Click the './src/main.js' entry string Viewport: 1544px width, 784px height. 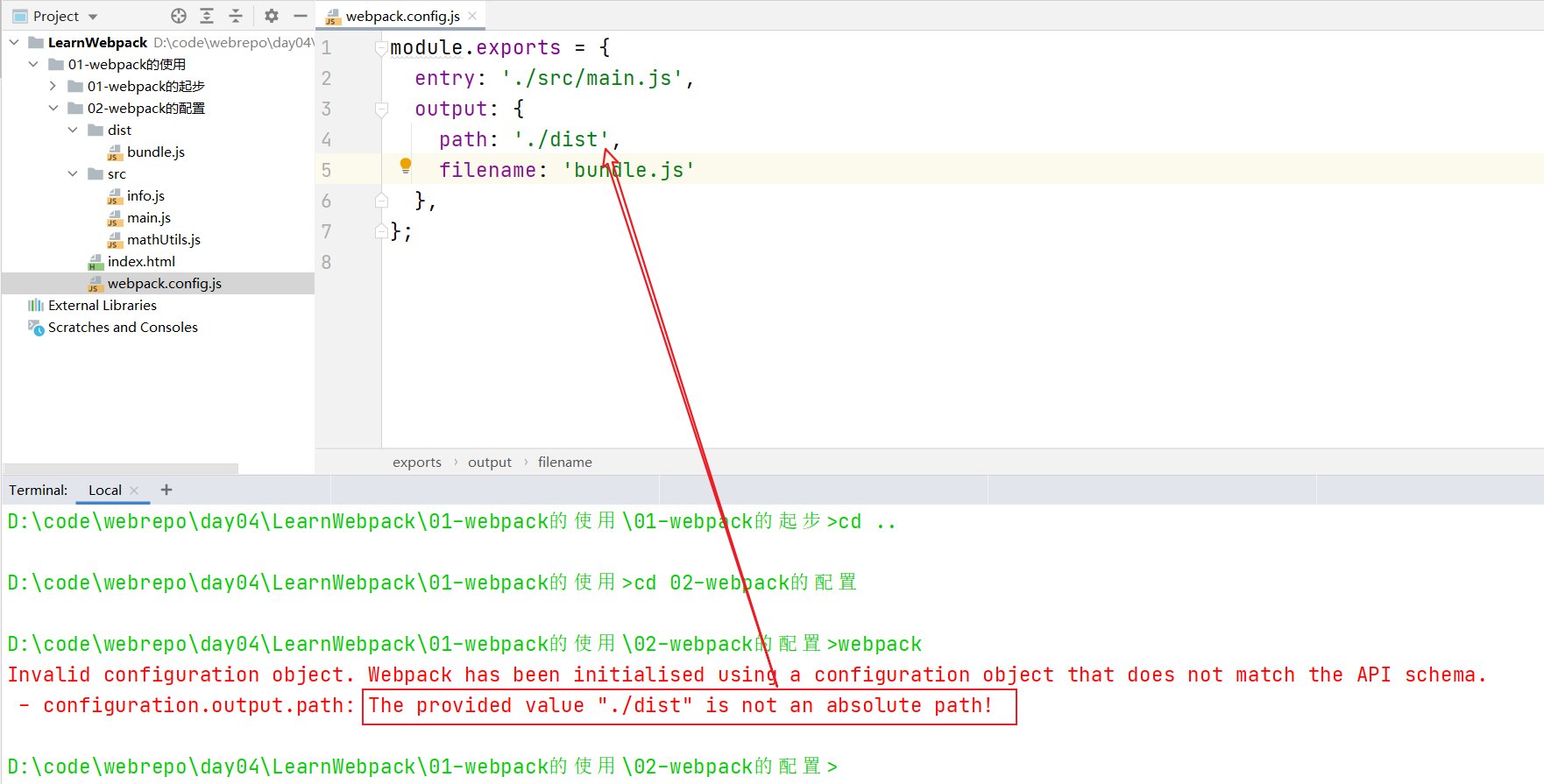[592, 78]
